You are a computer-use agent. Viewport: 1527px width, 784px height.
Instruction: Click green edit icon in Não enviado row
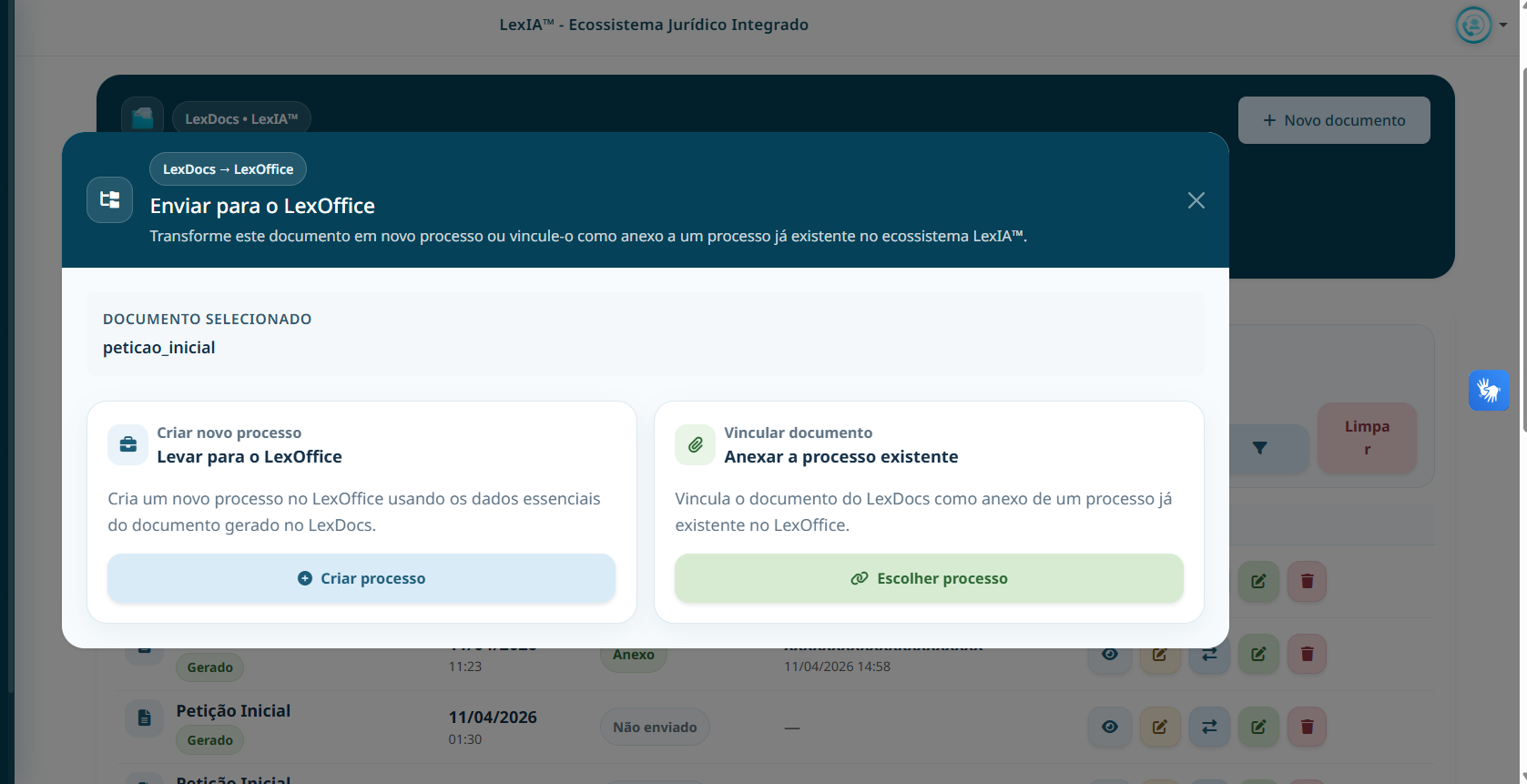click(1258, 727)
